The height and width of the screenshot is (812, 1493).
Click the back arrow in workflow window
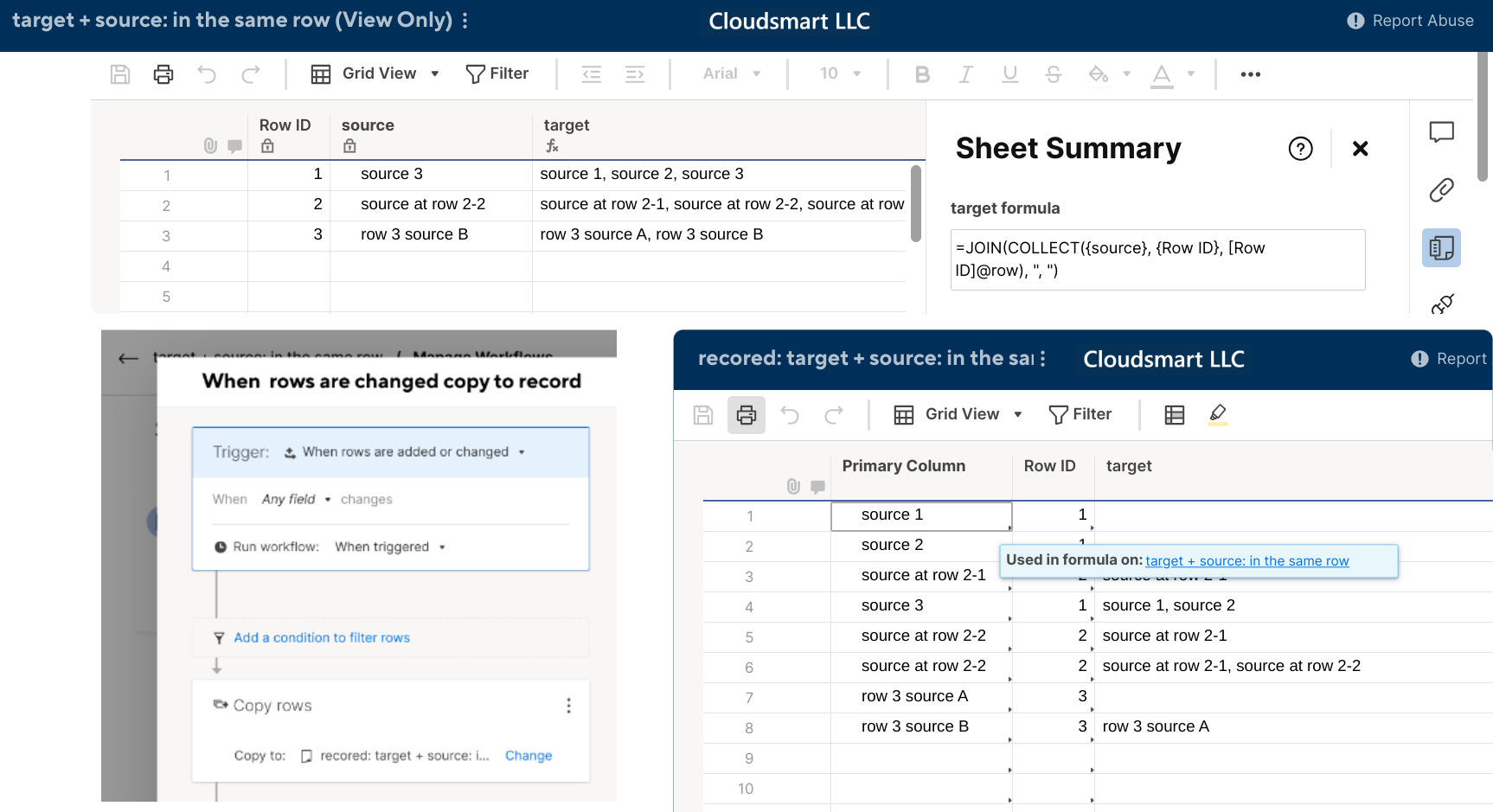click(x=129, y=358)
